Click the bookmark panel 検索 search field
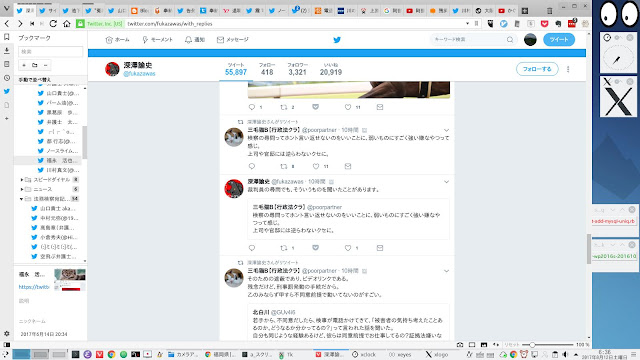640x360 pixels. [51, 51]
